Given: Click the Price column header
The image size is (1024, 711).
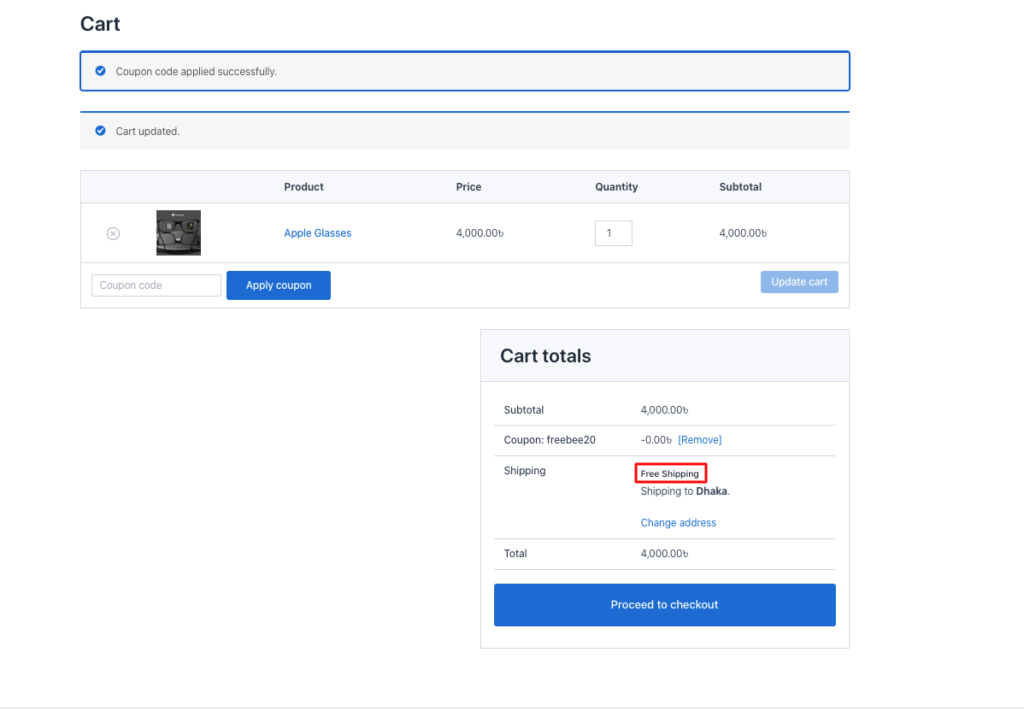Looking at the screenshot, I should tap(468, 187).
